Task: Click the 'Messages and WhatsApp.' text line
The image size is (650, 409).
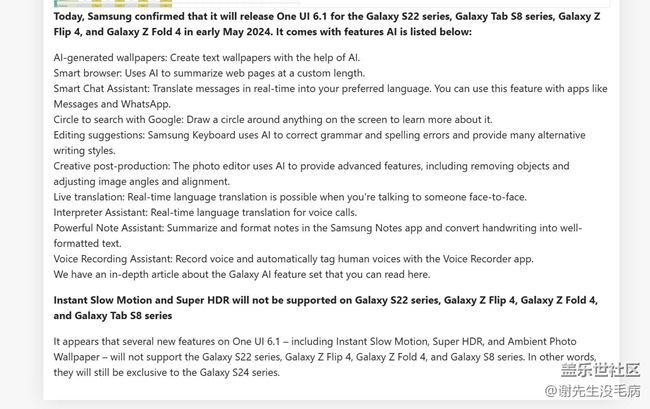Action: click(x=112, y=104)
